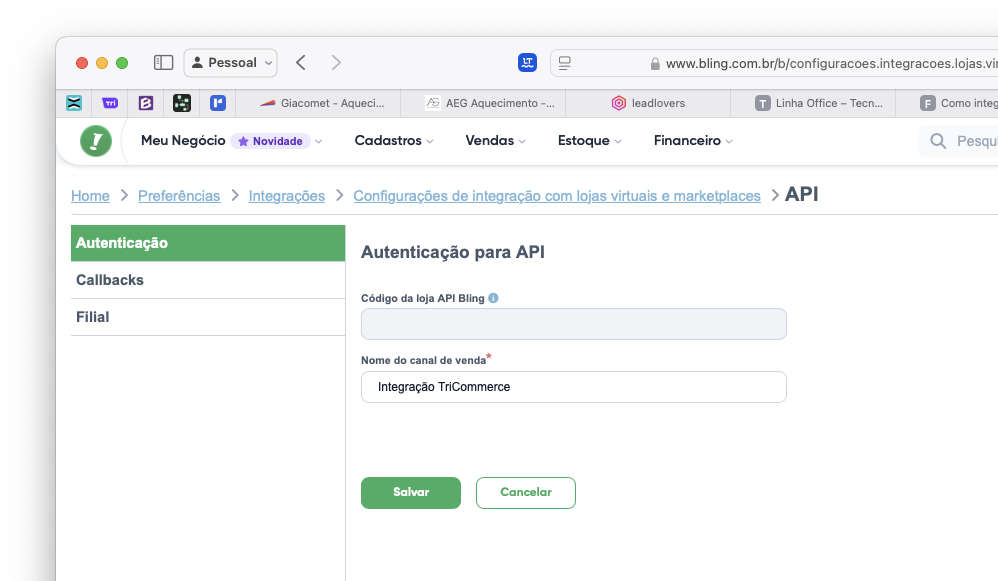The image size is (998, 581).
Task: Expand the chevron beside Novidade
Action: click(319, 141)
